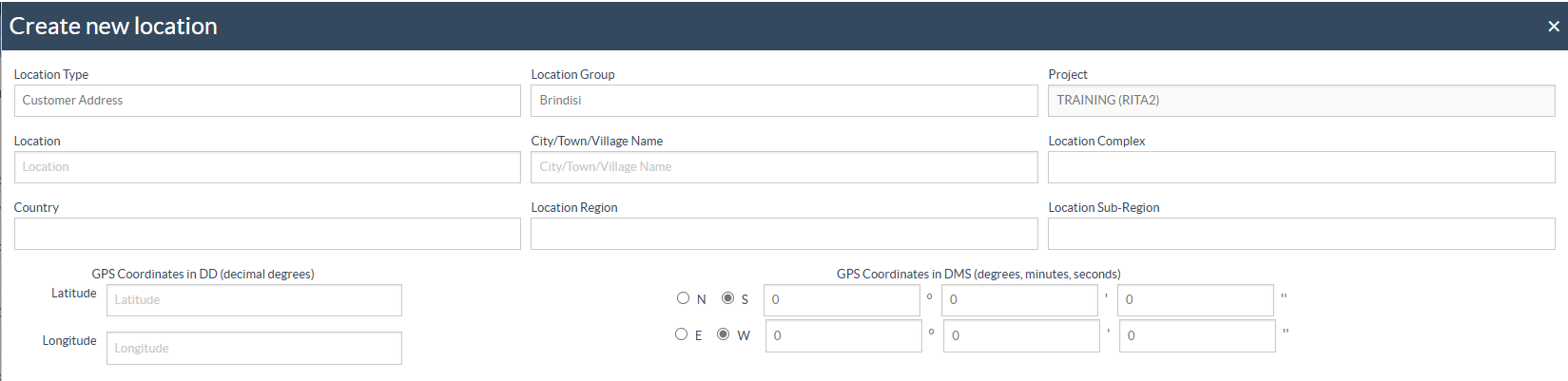
Task: Close the Create new location dialog
Action: 1553,27
